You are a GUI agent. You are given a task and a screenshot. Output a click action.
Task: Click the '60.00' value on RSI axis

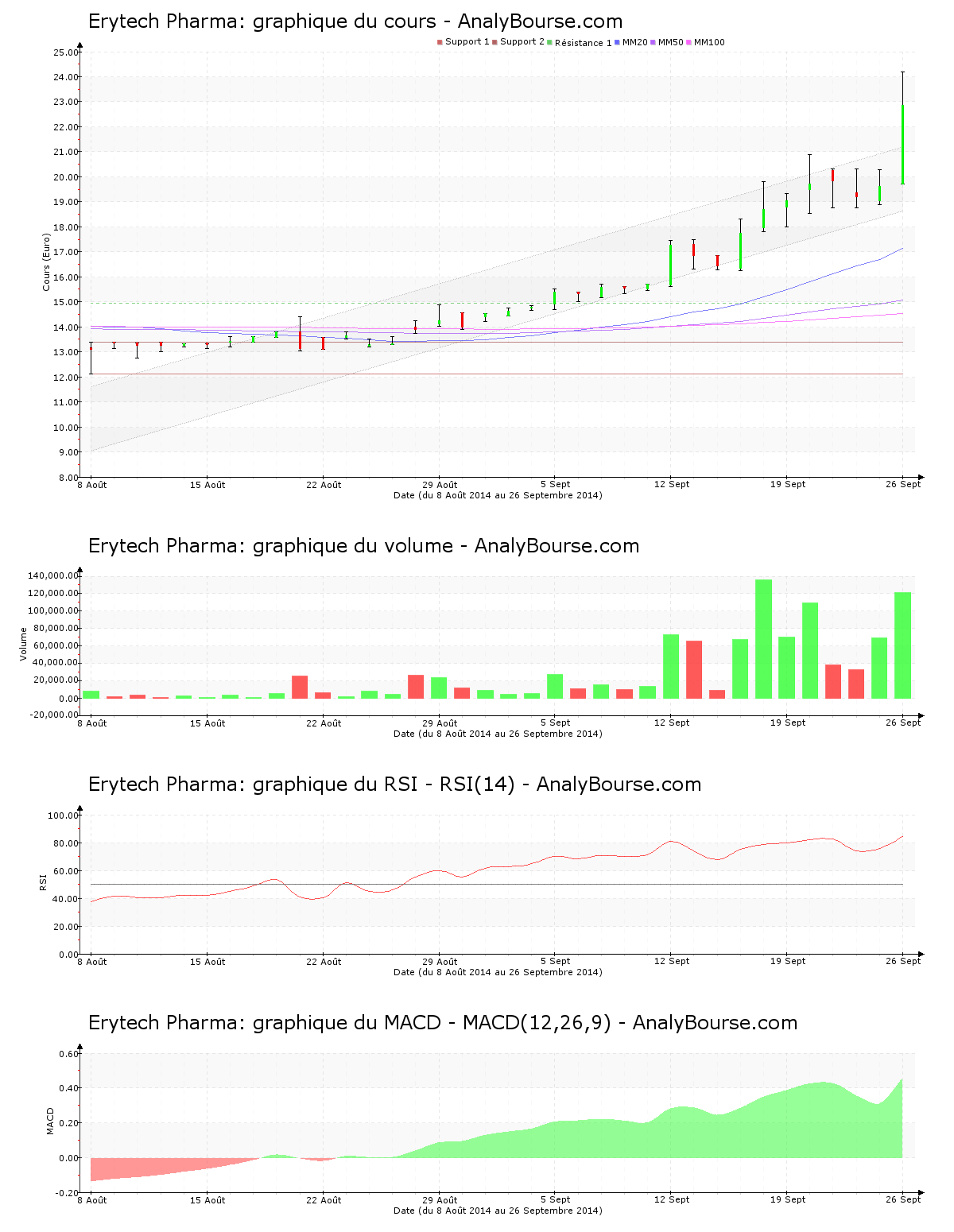[66, 871]
